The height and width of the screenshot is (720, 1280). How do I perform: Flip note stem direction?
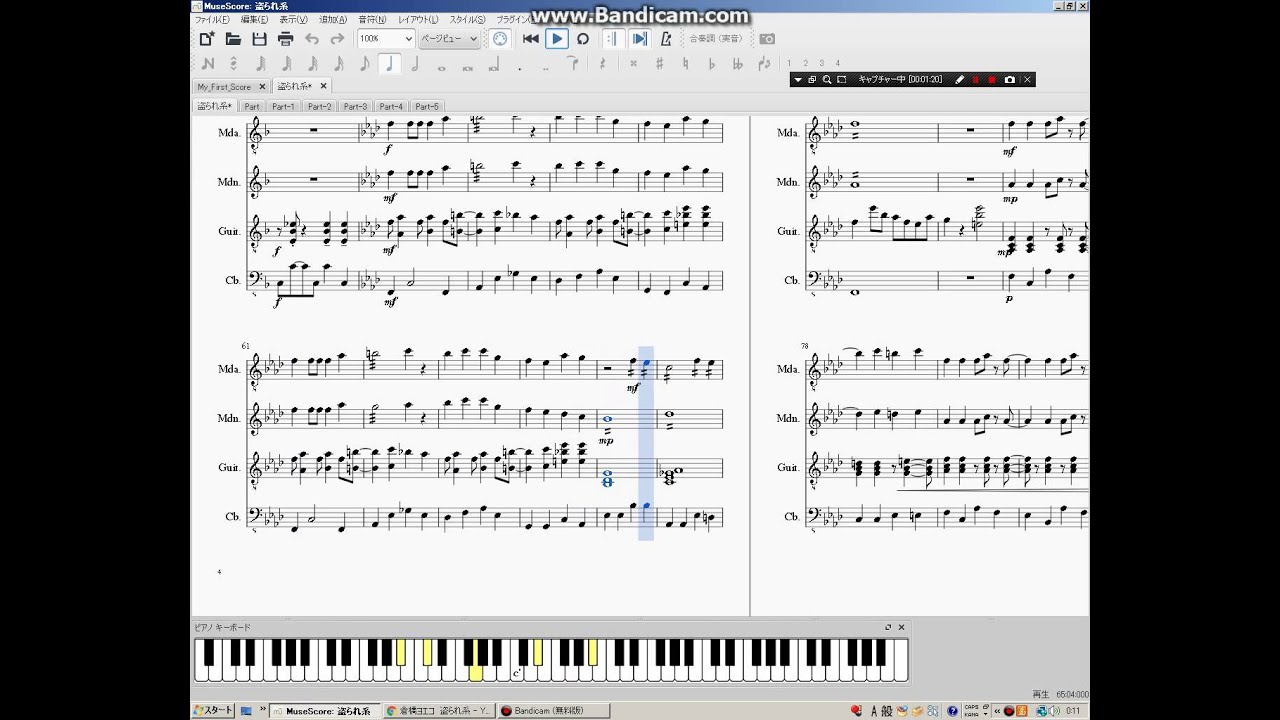pos(763,64)
